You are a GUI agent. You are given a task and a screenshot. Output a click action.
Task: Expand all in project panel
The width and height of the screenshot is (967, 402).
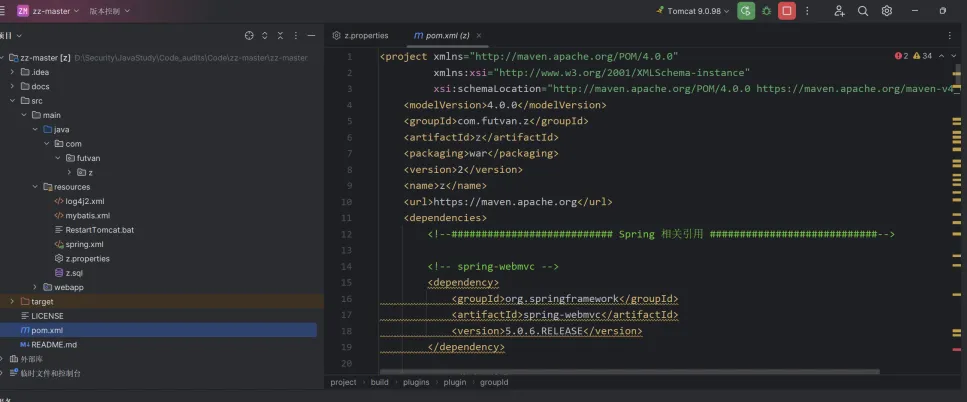265,36
